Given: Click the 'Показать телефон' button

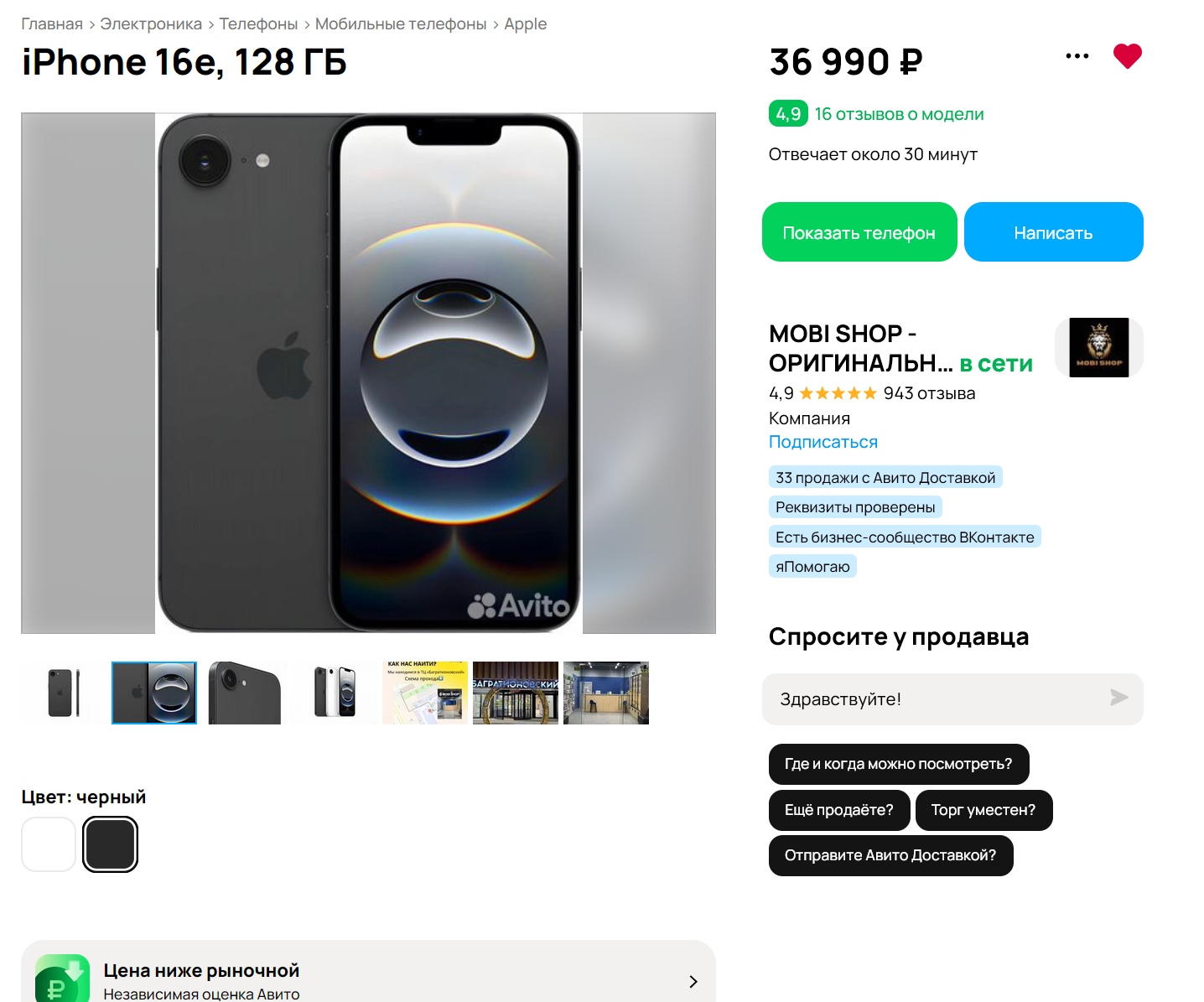Looking at the screenshot, I should [x=859, y=232].
